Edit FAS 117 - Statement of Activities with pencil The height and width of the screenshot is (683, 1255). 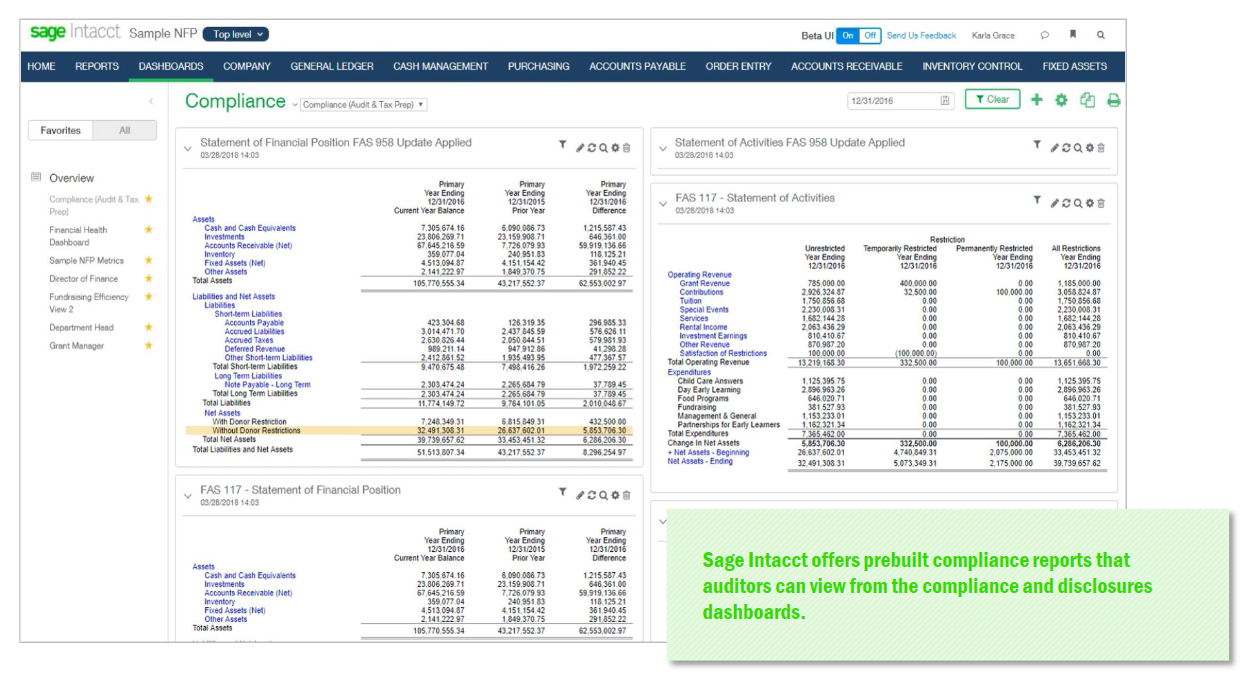(x=1054, y=203)
